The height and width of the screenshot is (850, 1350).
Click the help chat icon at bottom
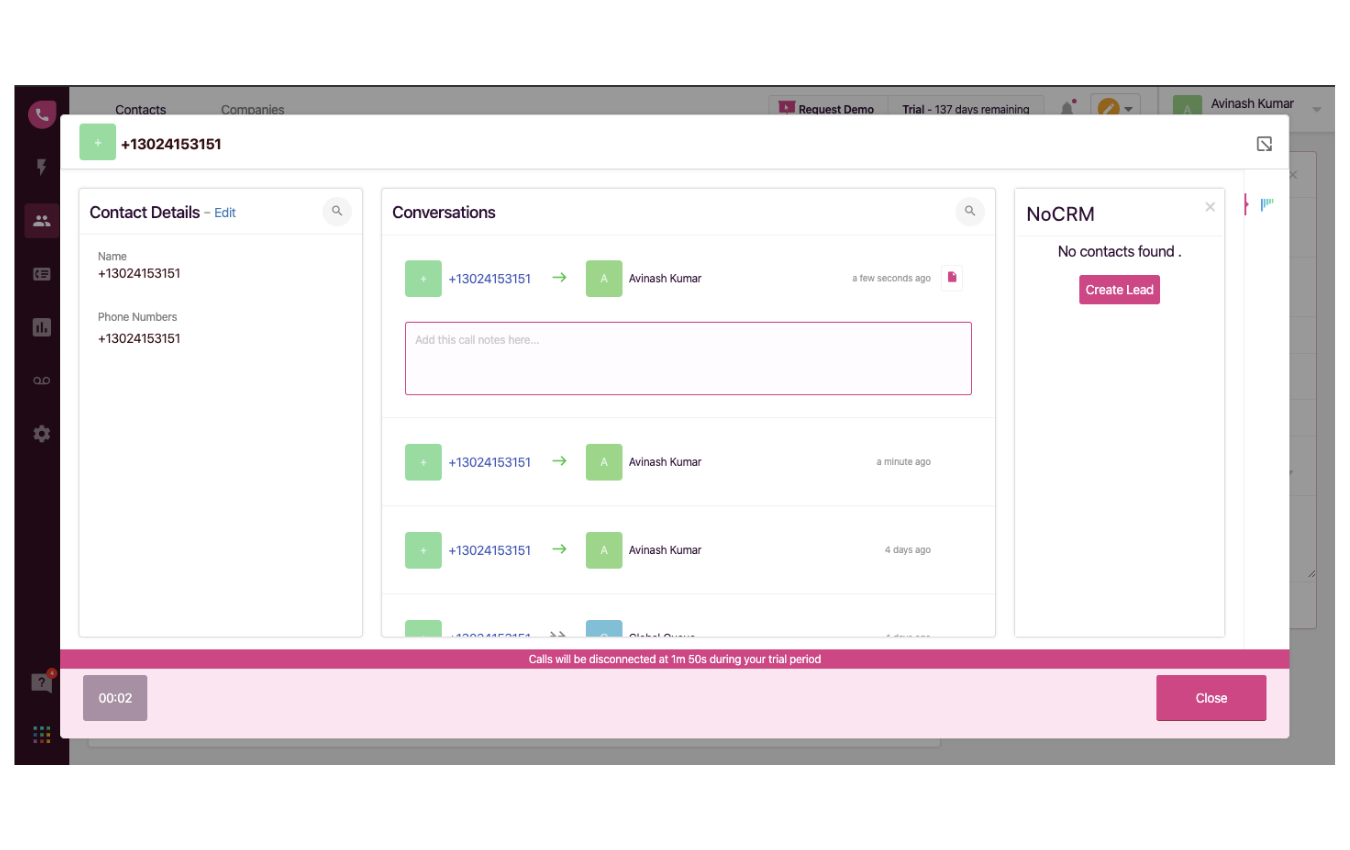[x=41, y=682]
